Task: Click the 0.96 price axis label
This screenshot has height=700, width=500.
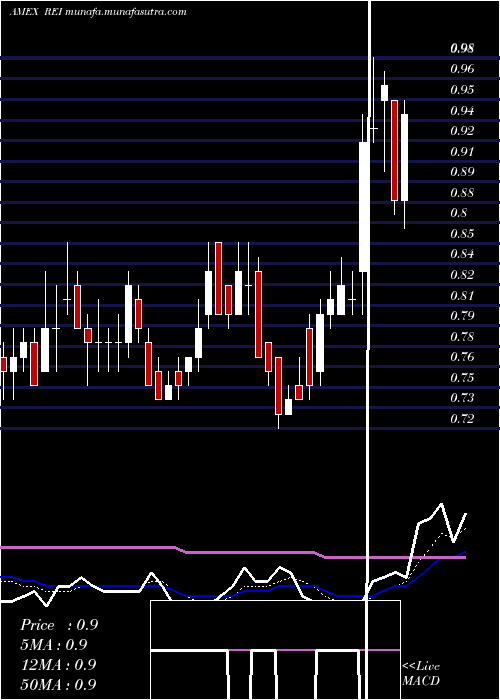Action: (462, 69)
